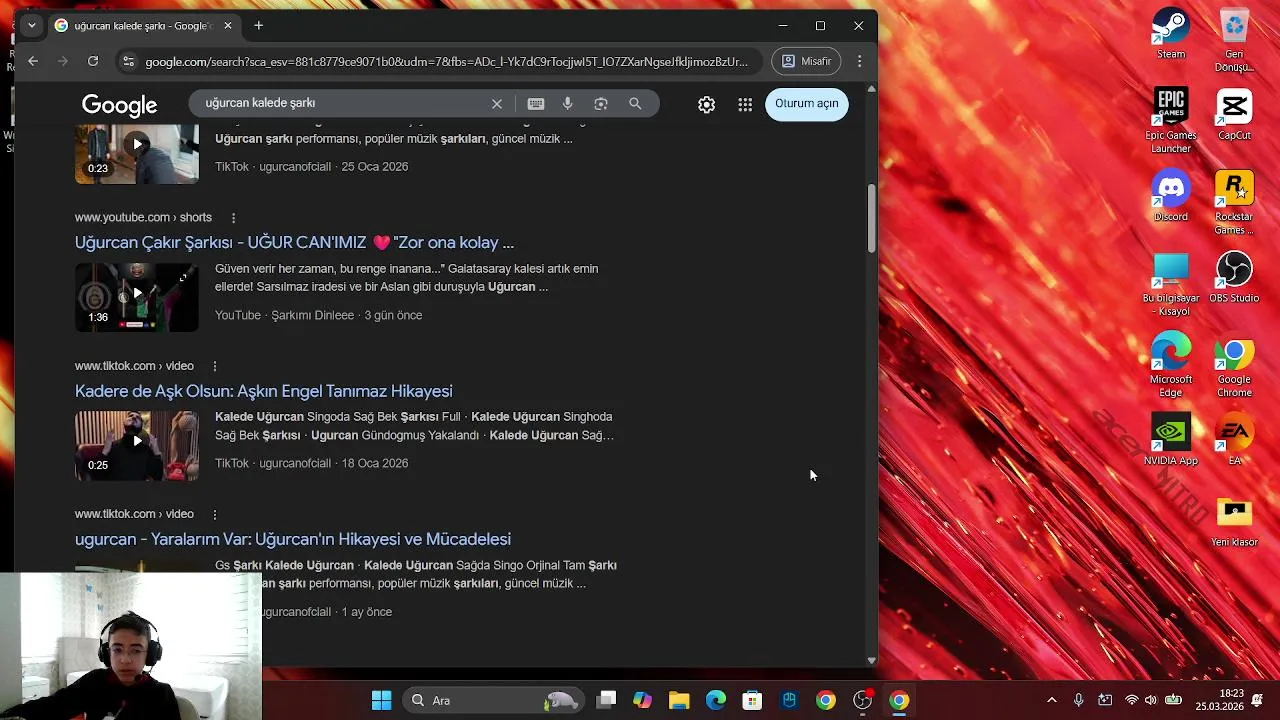
Task: Click the page vertical scrollbar thumb
Action: point(871,217)
